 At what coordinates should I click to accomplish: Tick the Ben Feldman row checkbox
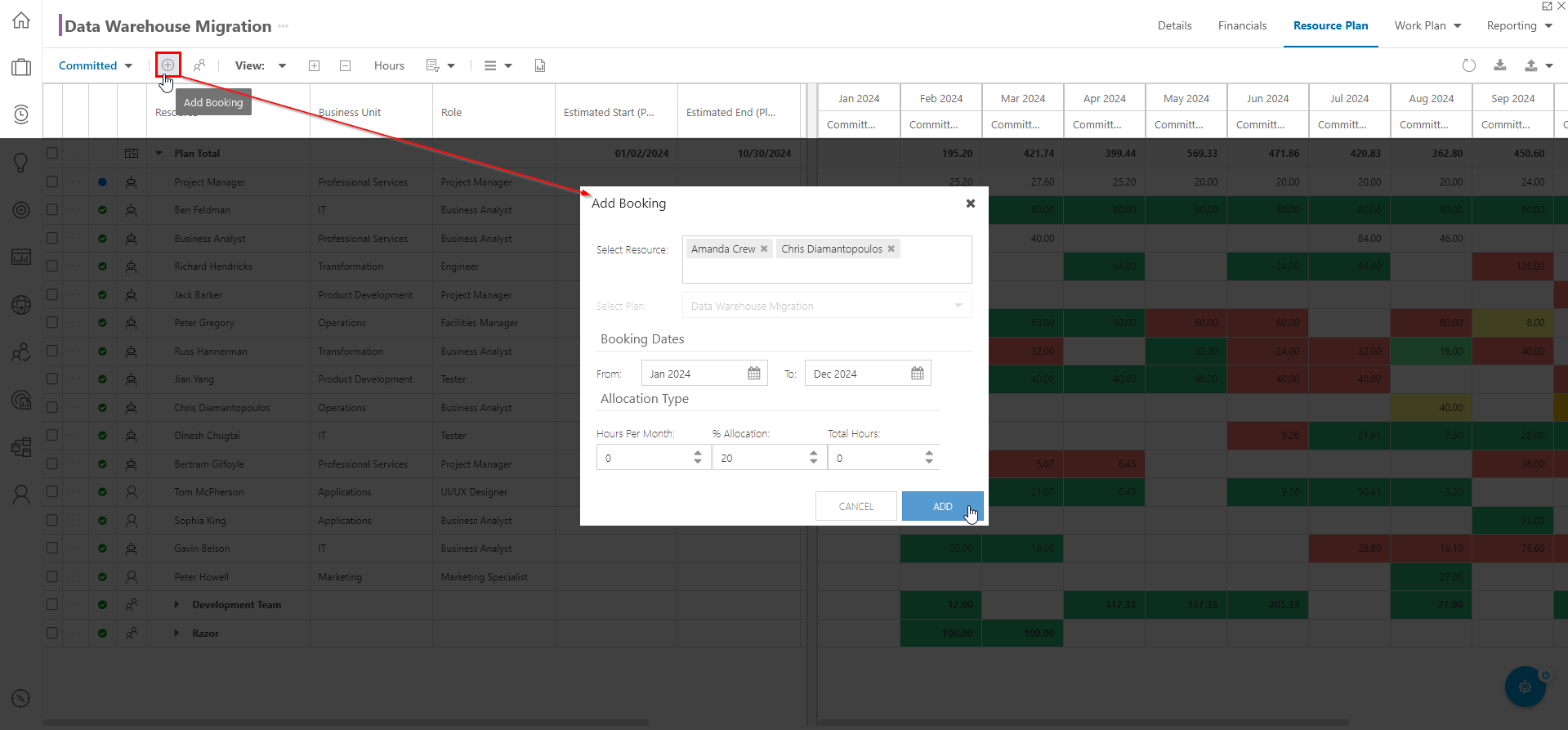click(x=52, y=209)
